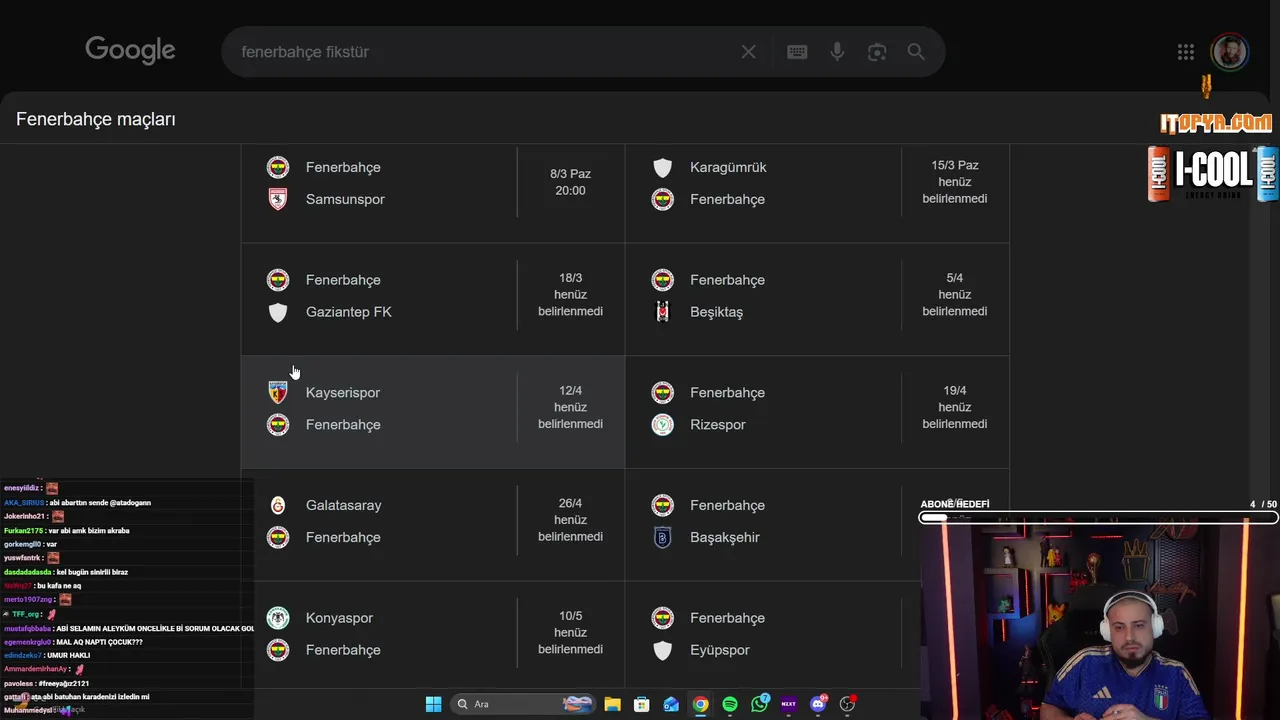The image size is (1280, 720).
Task: Click the Fenerbahçe maçları heading
Action: [x=96, y=119]
